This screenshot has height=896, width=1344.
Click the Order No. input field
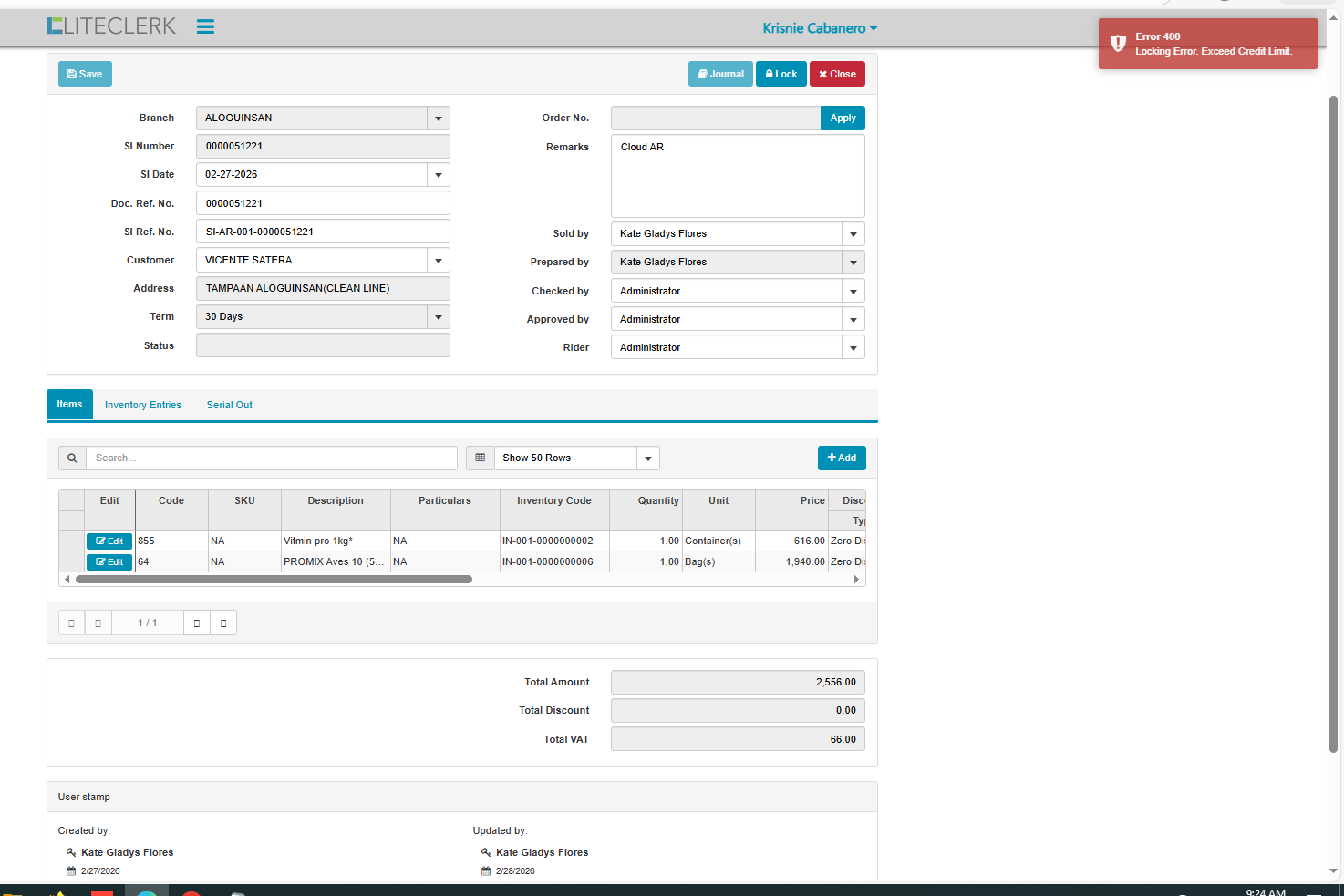715,118
